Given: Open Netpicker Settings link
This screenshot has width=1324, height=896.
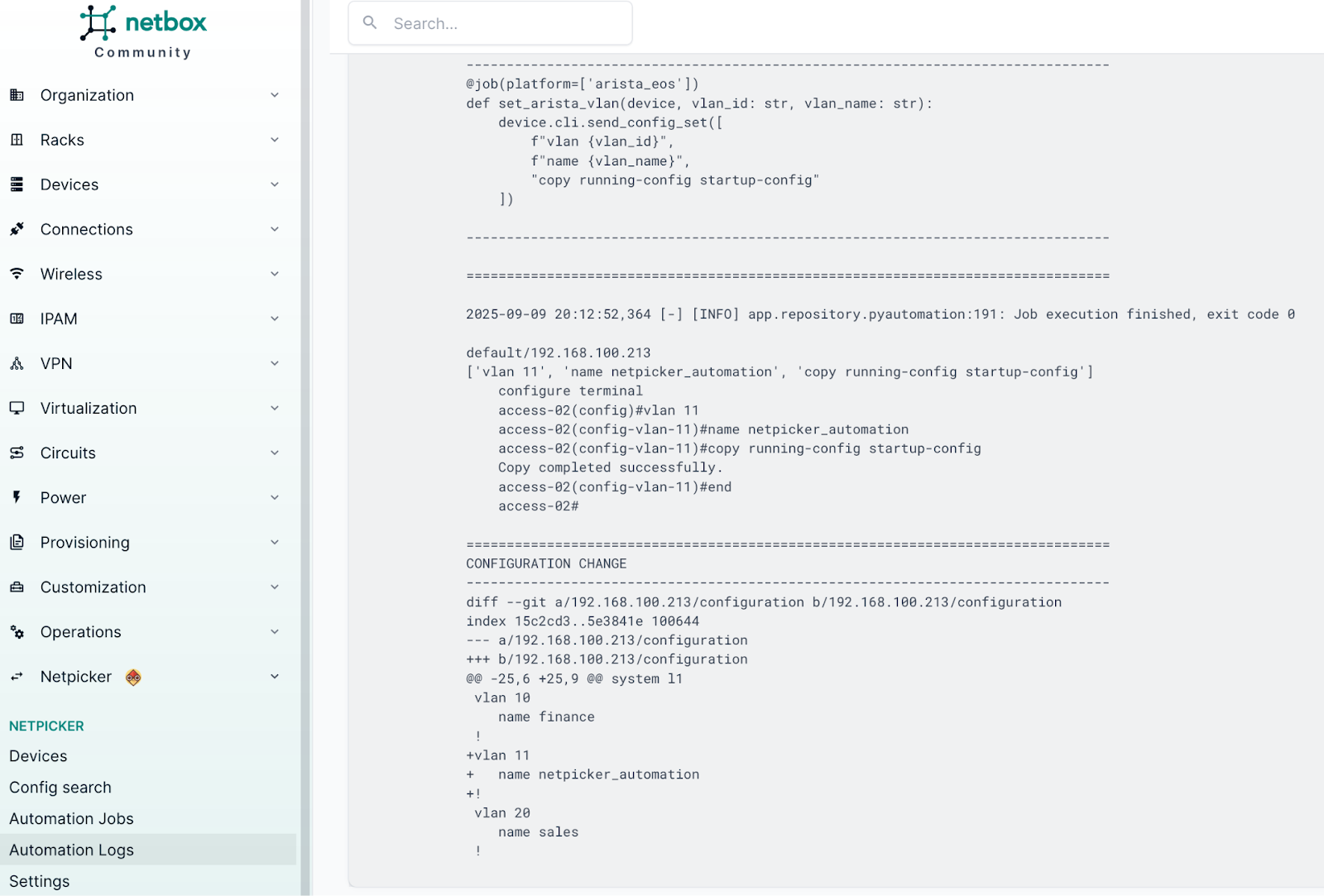Looking at the screenshot, I should click(x=40, y=881).
